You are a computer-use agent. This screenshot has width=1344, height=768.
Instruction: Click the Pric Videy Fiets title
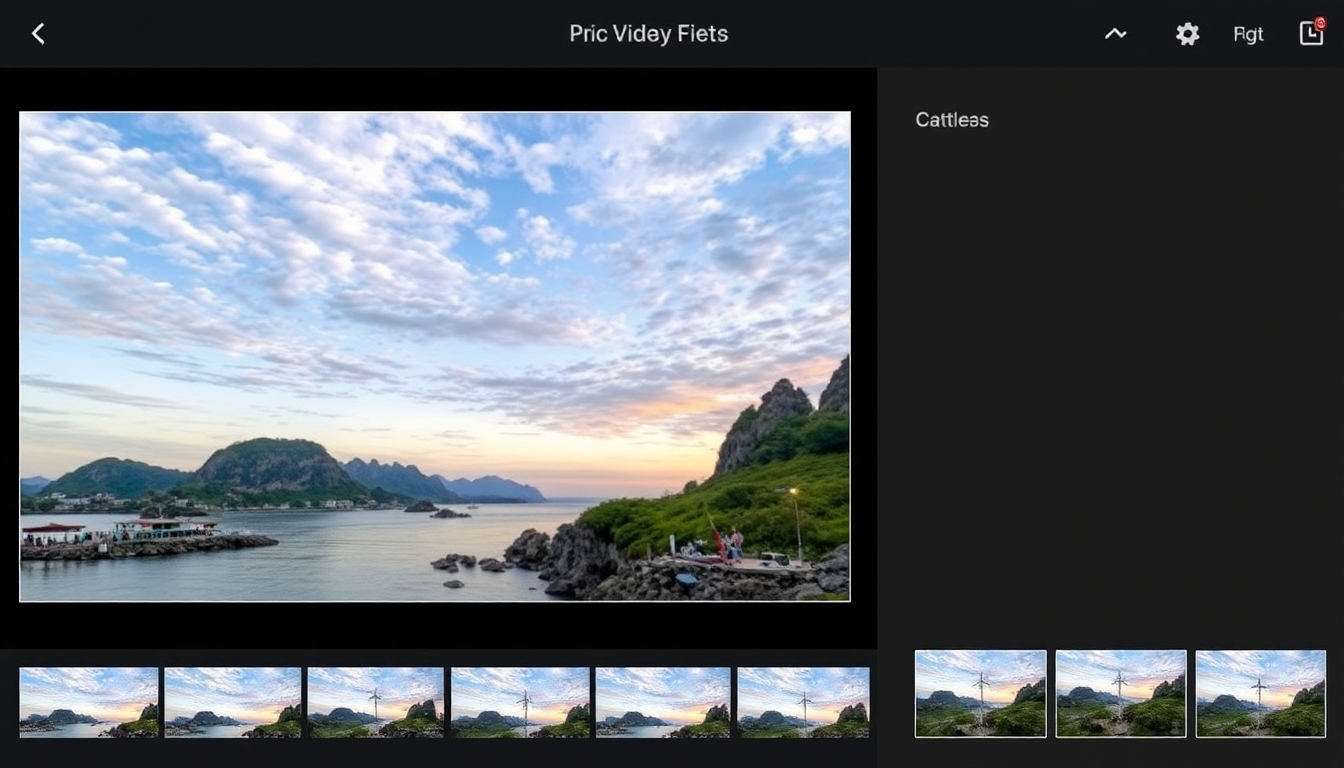click(x=648, y=33)
